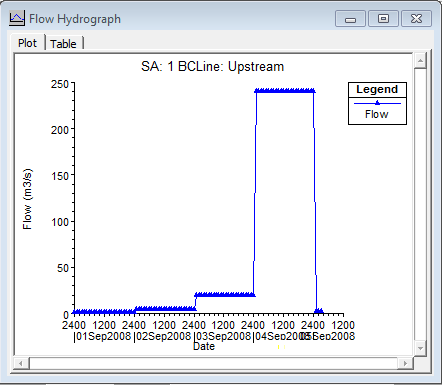This screenshot has width=442, height=385.
Task: Click the horizontal scrollbar track
Action: pos(213,363)
